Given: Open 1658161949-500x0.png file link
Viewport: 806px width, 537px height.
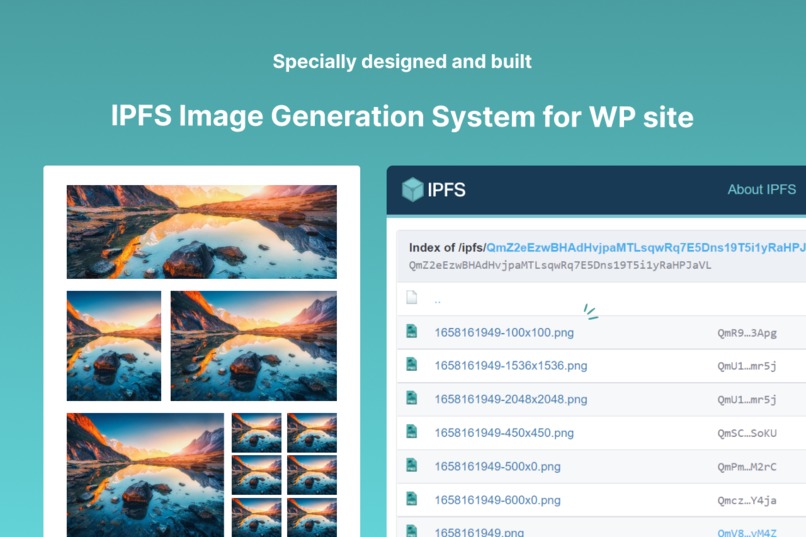Looking at the screenshot, I should click(498, 467).
